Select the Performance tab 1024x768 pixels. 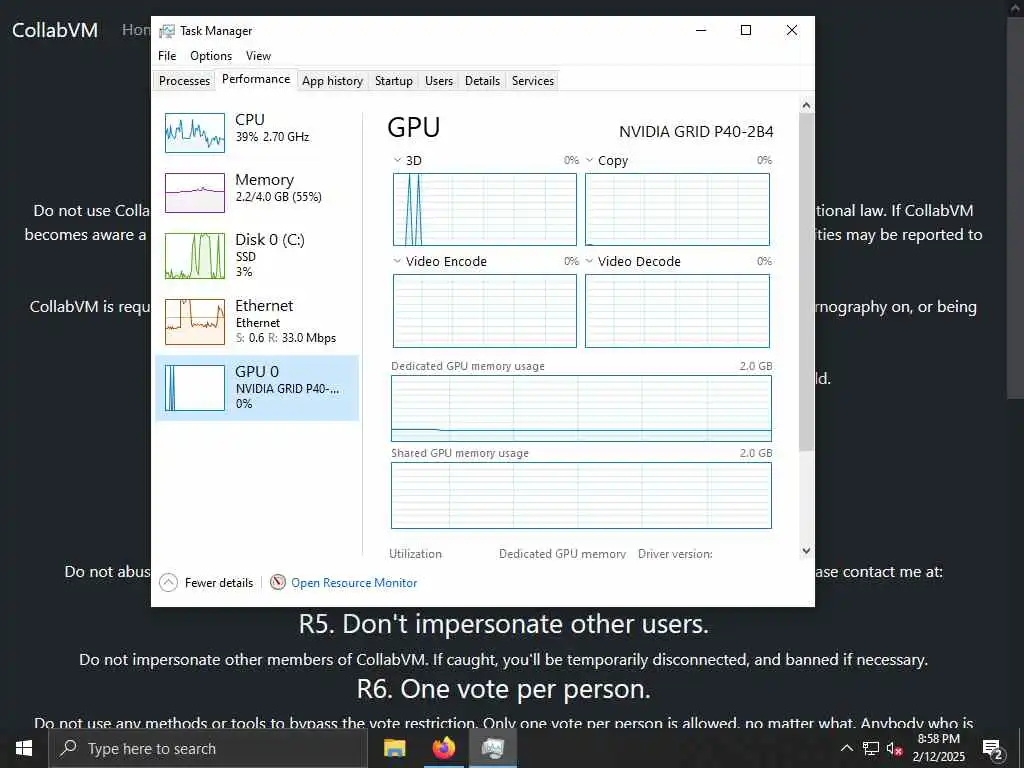256,79
